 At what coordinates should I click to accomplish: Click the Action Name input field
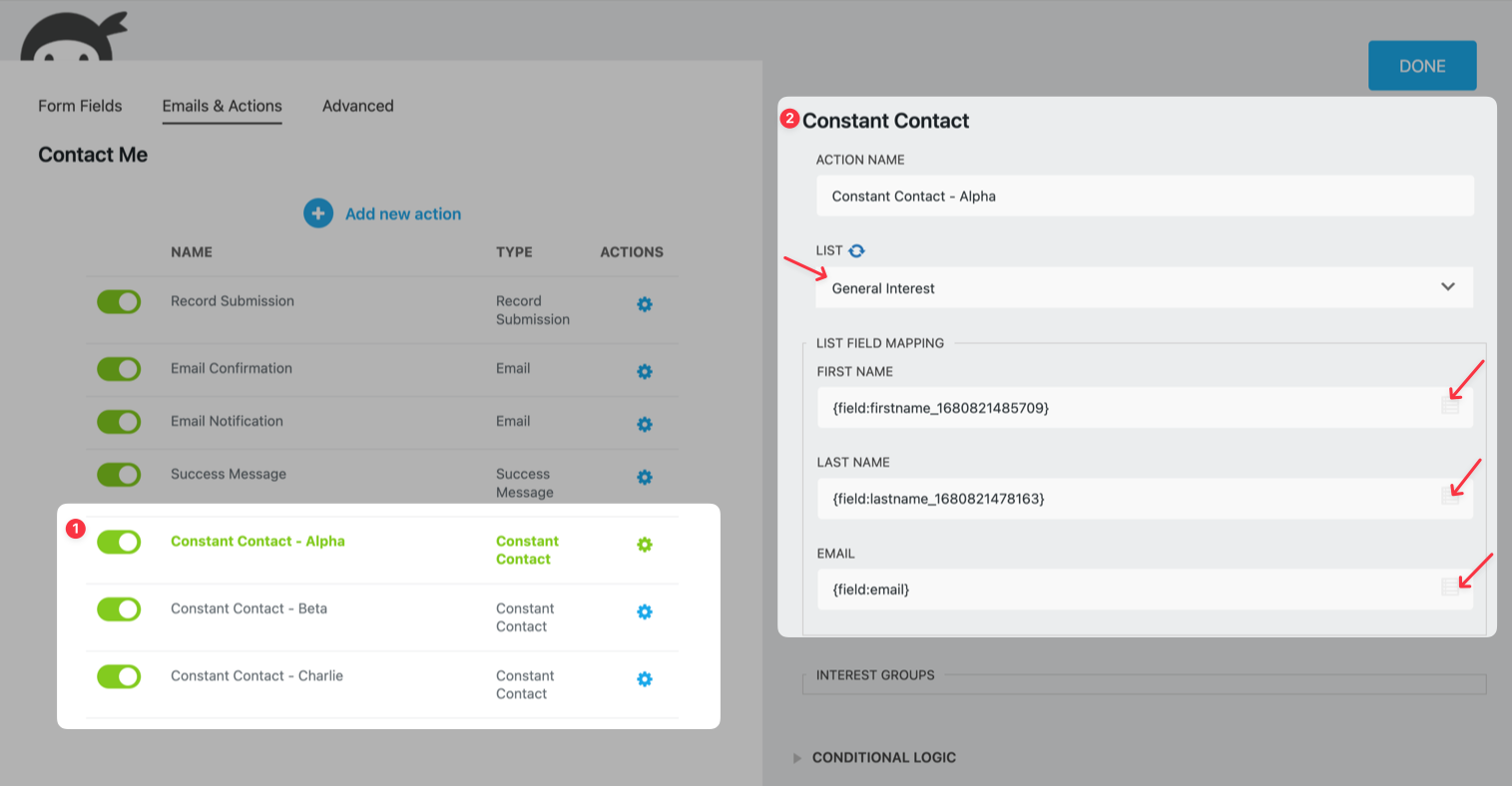[1144, 196]
